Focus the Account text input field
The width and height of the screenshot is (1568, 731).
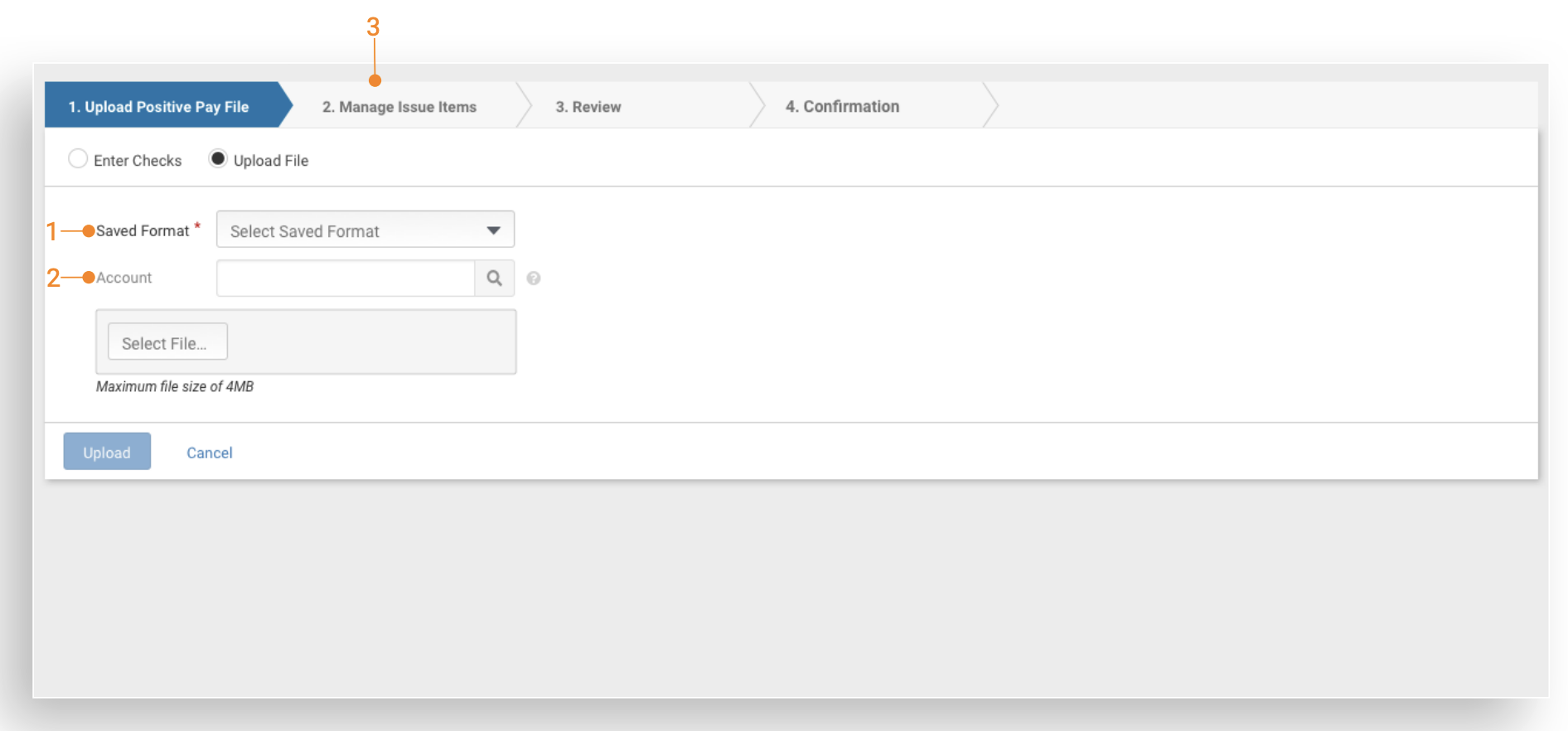click(x=345, y=278)
